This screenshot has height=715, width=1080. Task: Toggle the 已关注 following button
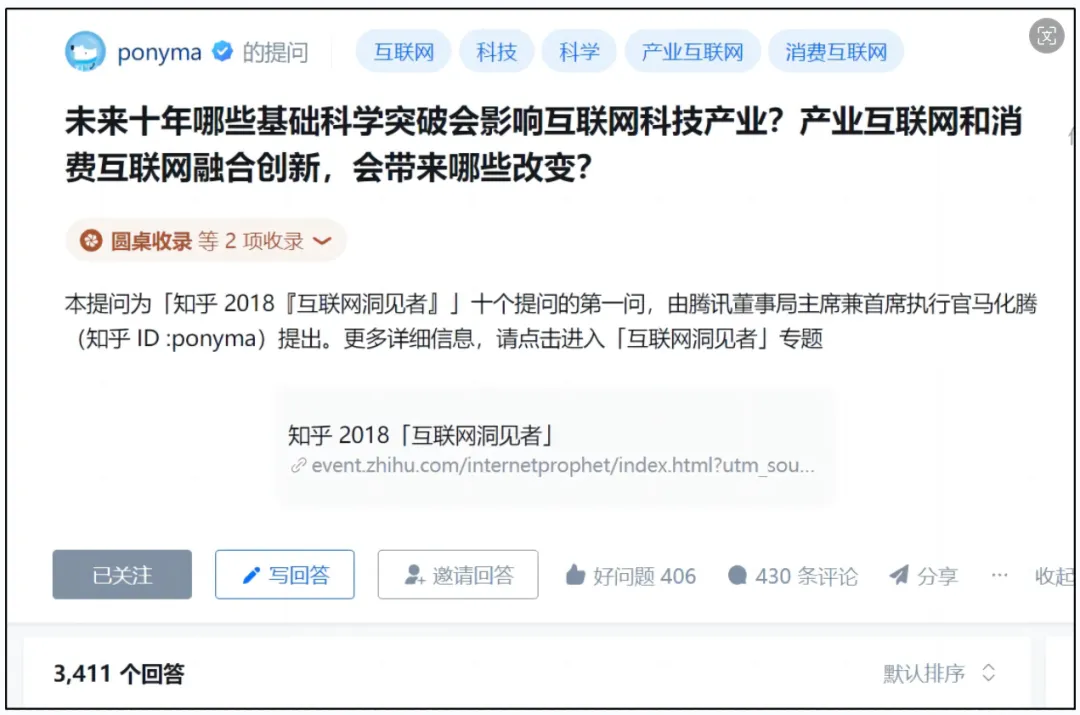pos(122,574)
